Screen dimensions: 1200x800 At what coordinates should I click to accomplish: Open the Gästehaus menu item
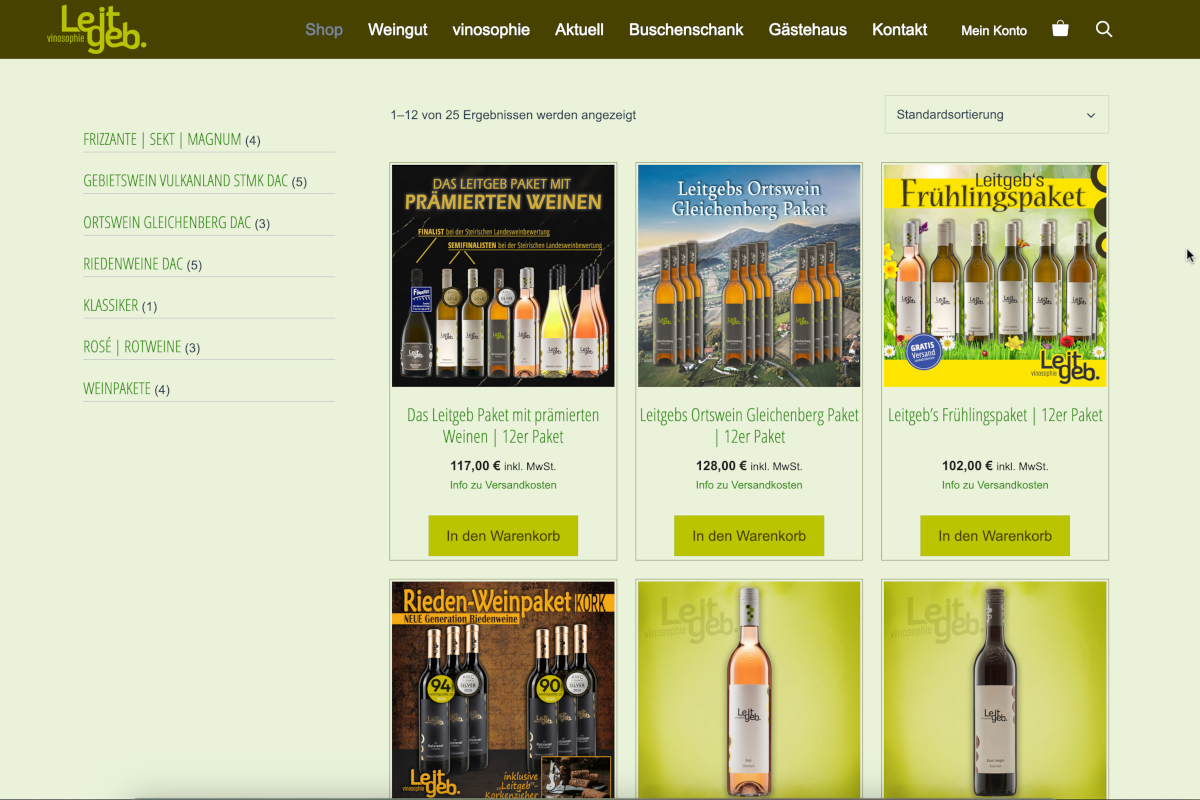click(808, 29)
